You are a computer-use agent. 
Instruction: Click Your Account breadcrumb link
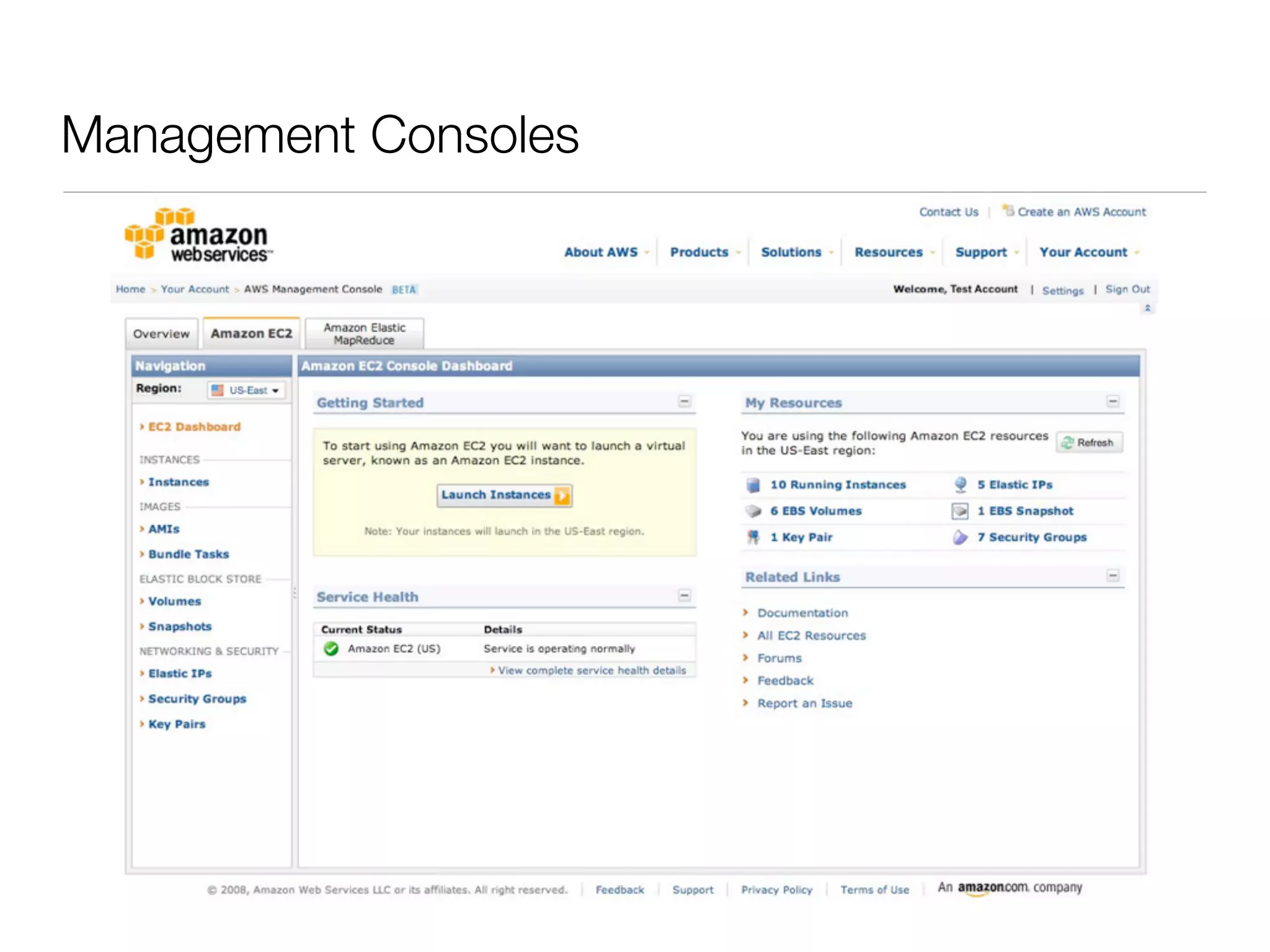(x=195, y=289)
